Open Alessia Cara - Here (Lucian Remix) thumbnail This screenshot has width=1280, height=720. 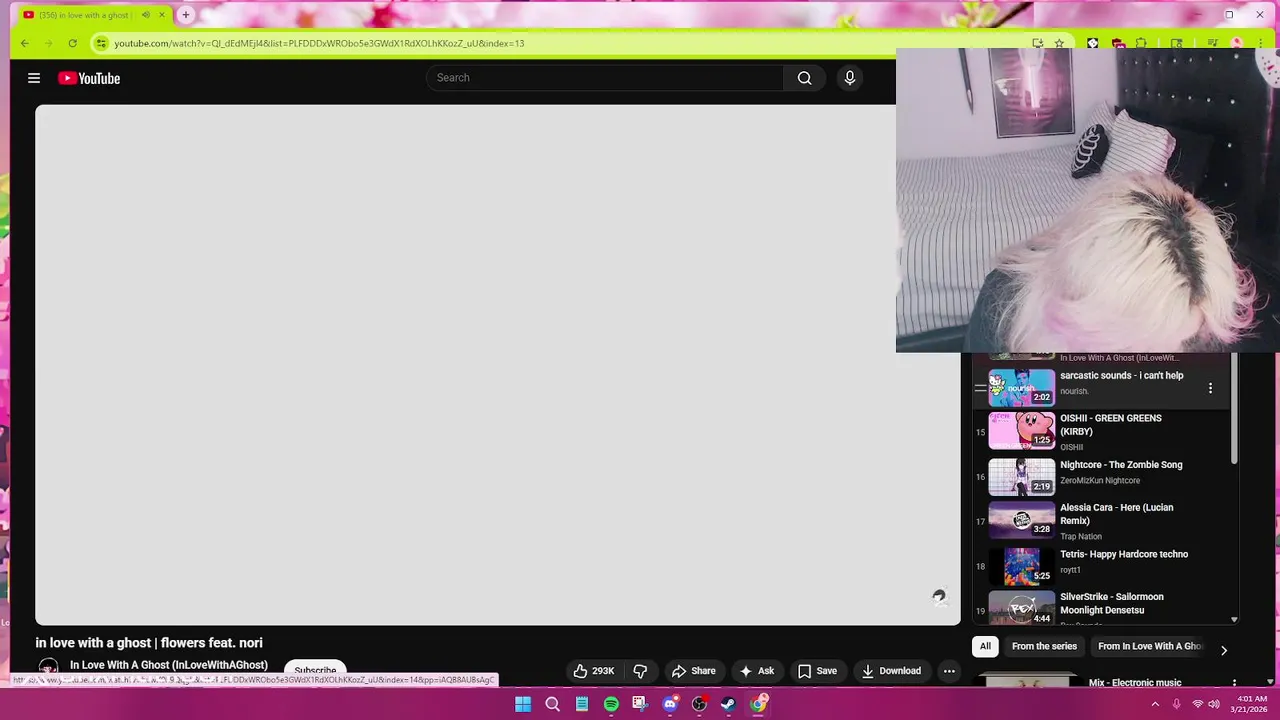tap(1022, 520)
